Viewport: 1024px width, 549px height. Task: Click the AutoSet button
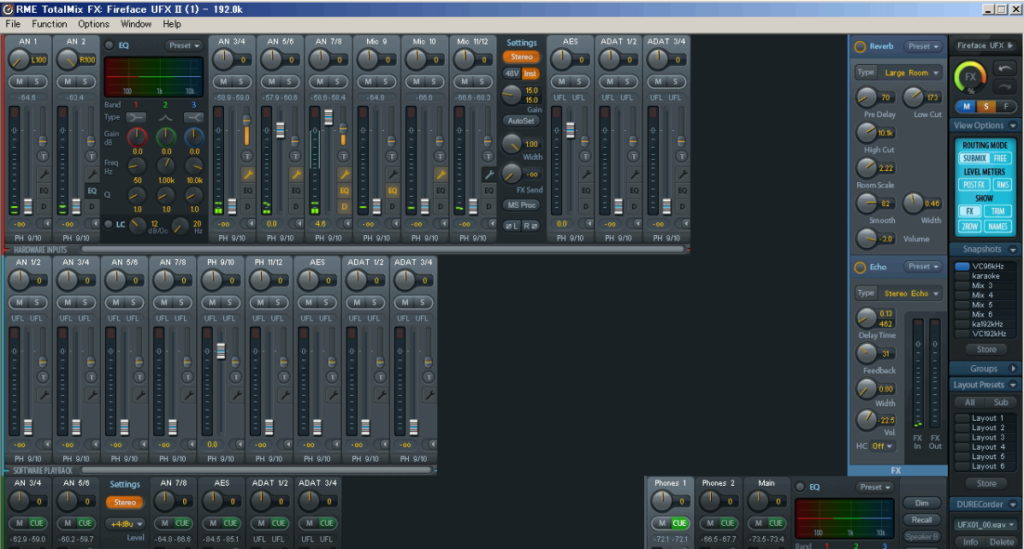(x=521, y=121)
